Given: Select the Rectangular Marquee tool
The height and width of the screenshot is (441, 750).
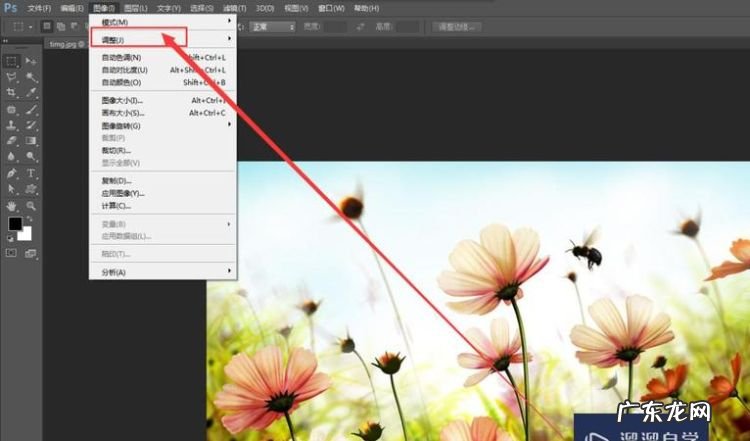Looking at the screenshot, I should coord(12,62).
